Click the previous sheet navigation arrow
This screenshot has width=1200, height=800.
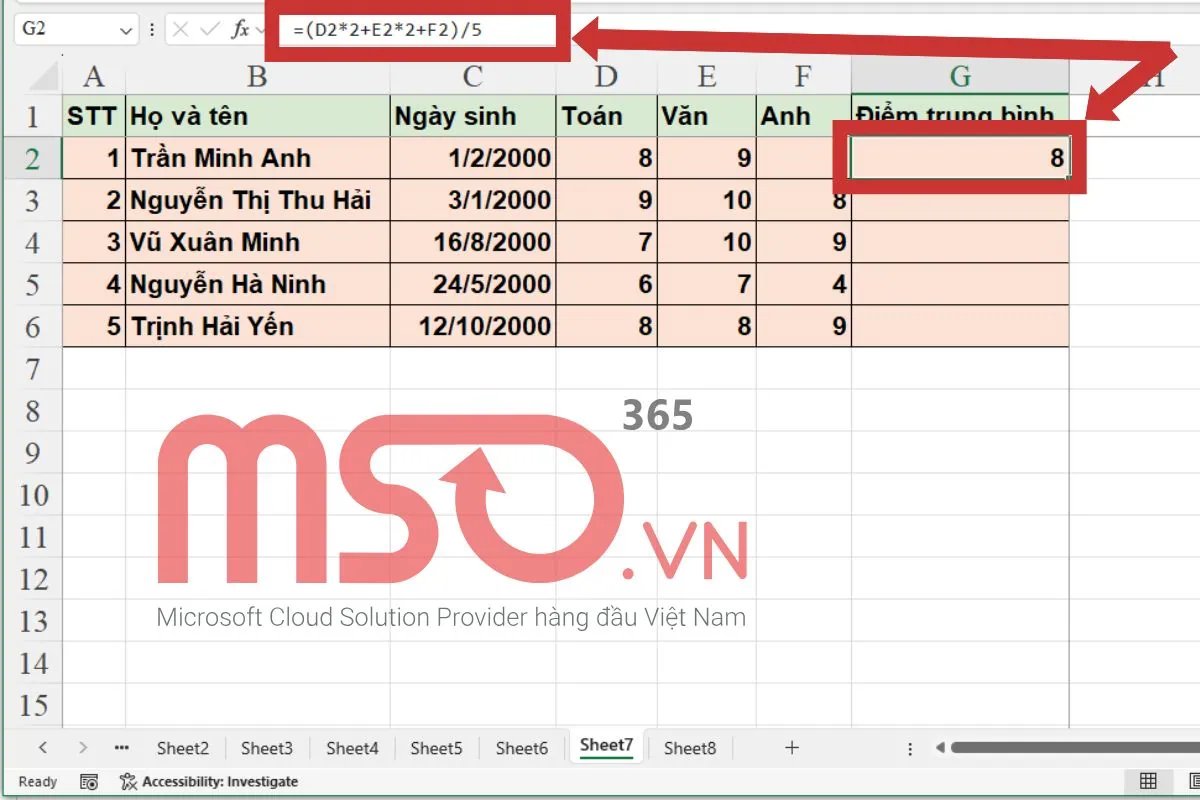click(42, 747)
